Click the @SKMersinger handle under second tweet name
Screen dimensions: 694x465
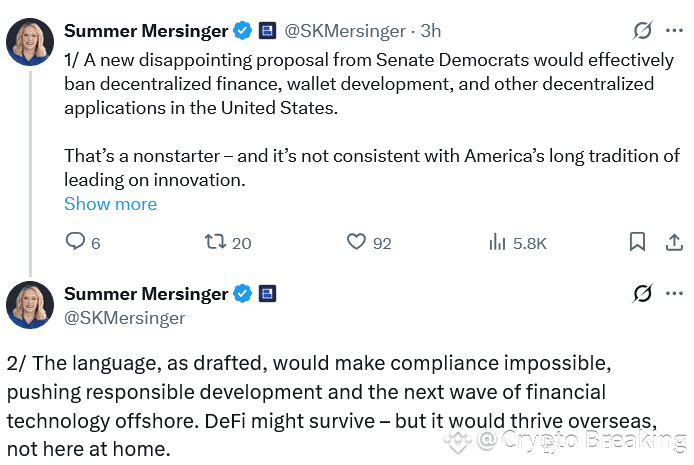[x=125, y=317]
